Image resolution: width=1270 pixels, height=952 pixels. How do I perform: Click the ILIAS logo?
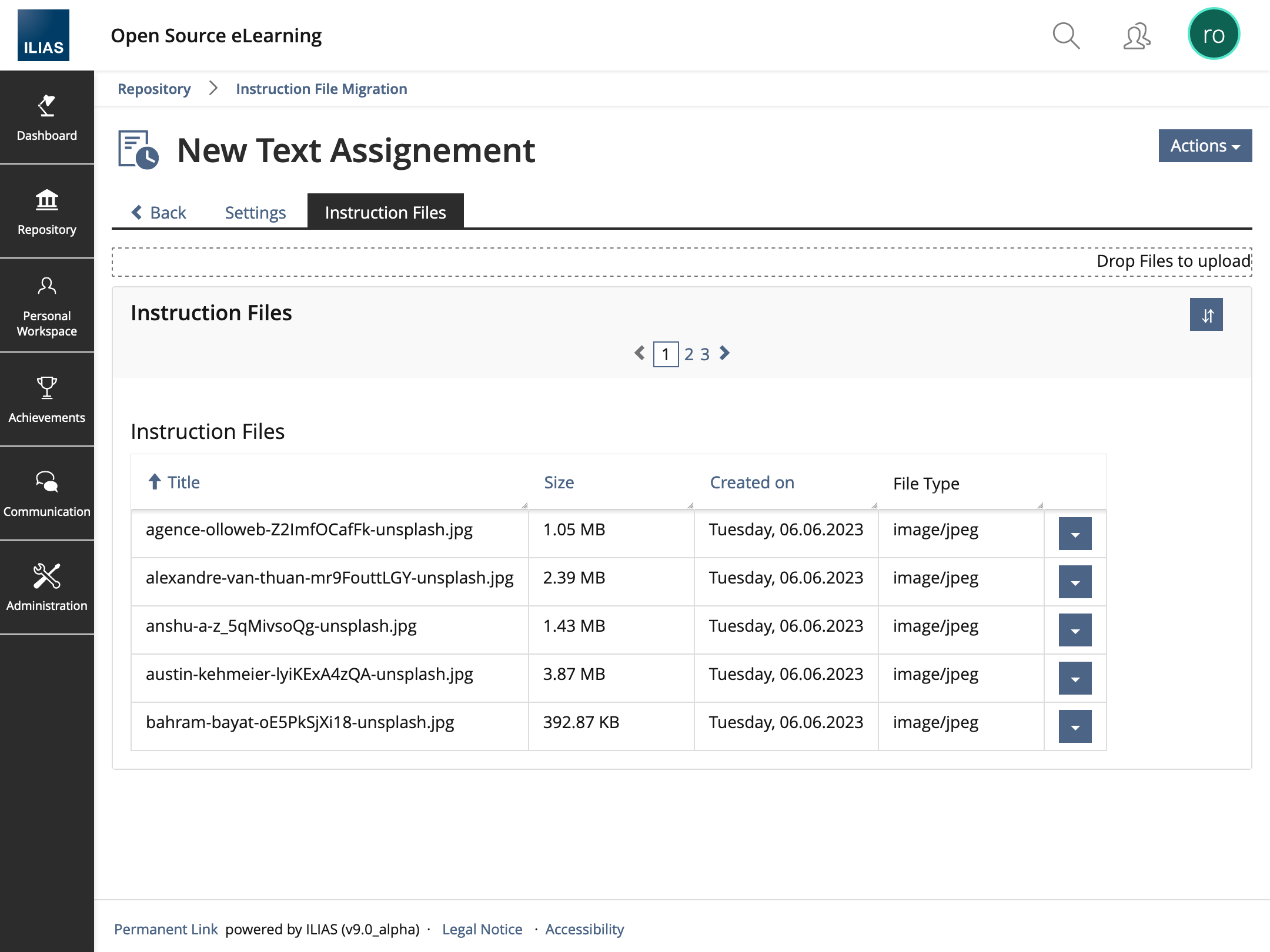tap(44, 35)
